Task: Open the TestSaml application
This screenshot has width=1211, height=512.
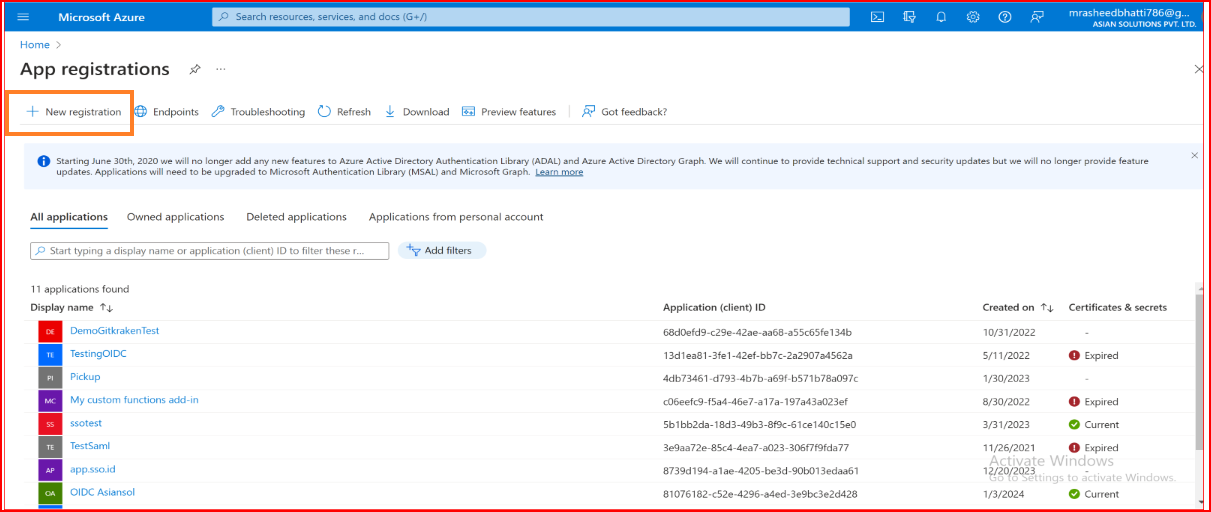Action: (x=92, y=446)
